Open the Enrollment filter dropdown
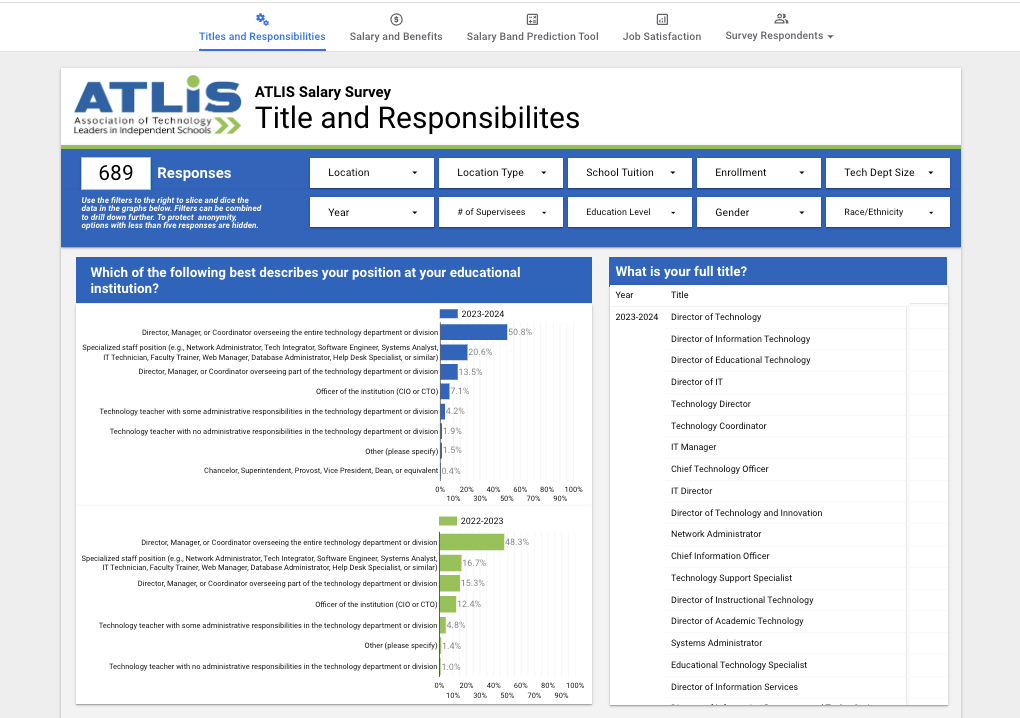Image resolution: width=1020 pixels, height=718 pixels. click(758, 173)
